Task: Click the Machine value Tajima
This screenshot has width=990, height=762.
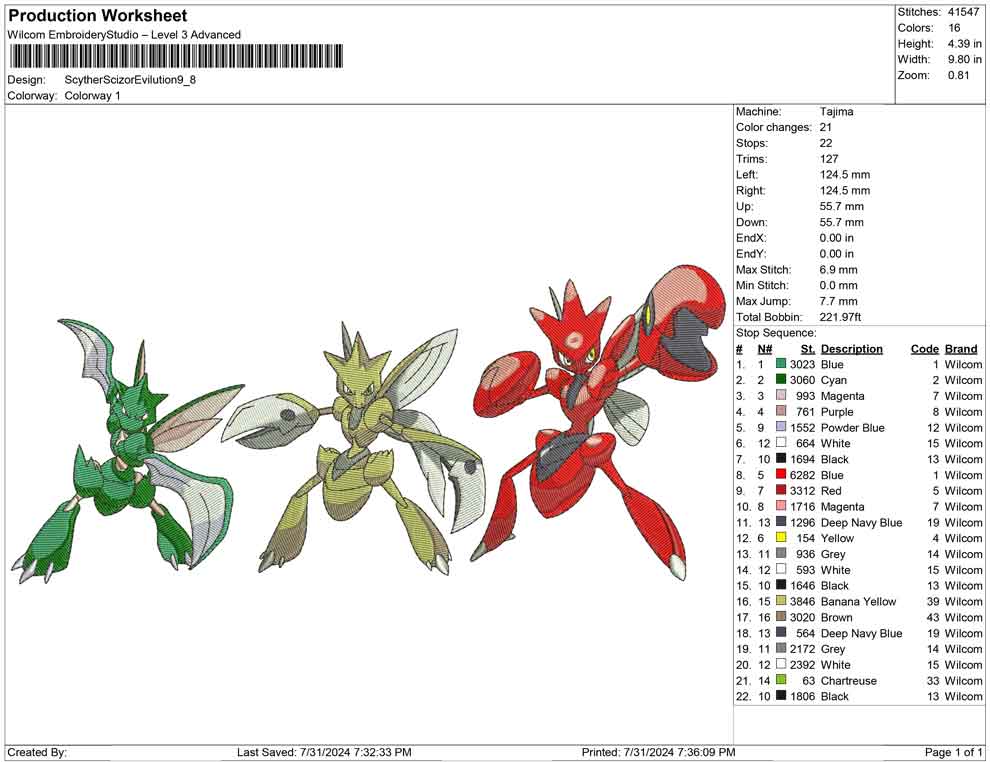Action: [837, 112]
